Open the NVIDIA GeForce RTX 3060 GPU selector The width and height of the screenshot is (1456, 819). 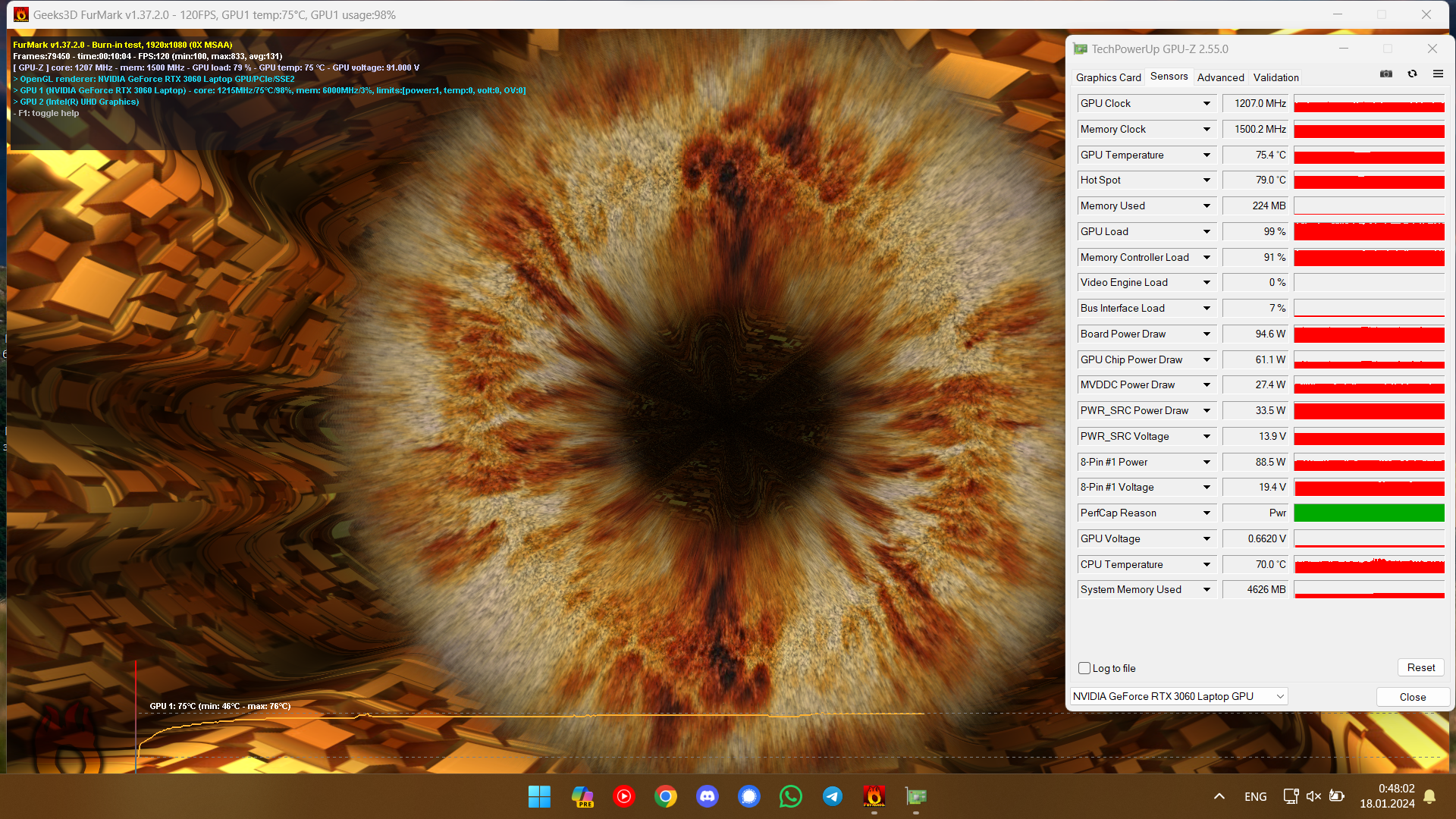pos(1178,696)
